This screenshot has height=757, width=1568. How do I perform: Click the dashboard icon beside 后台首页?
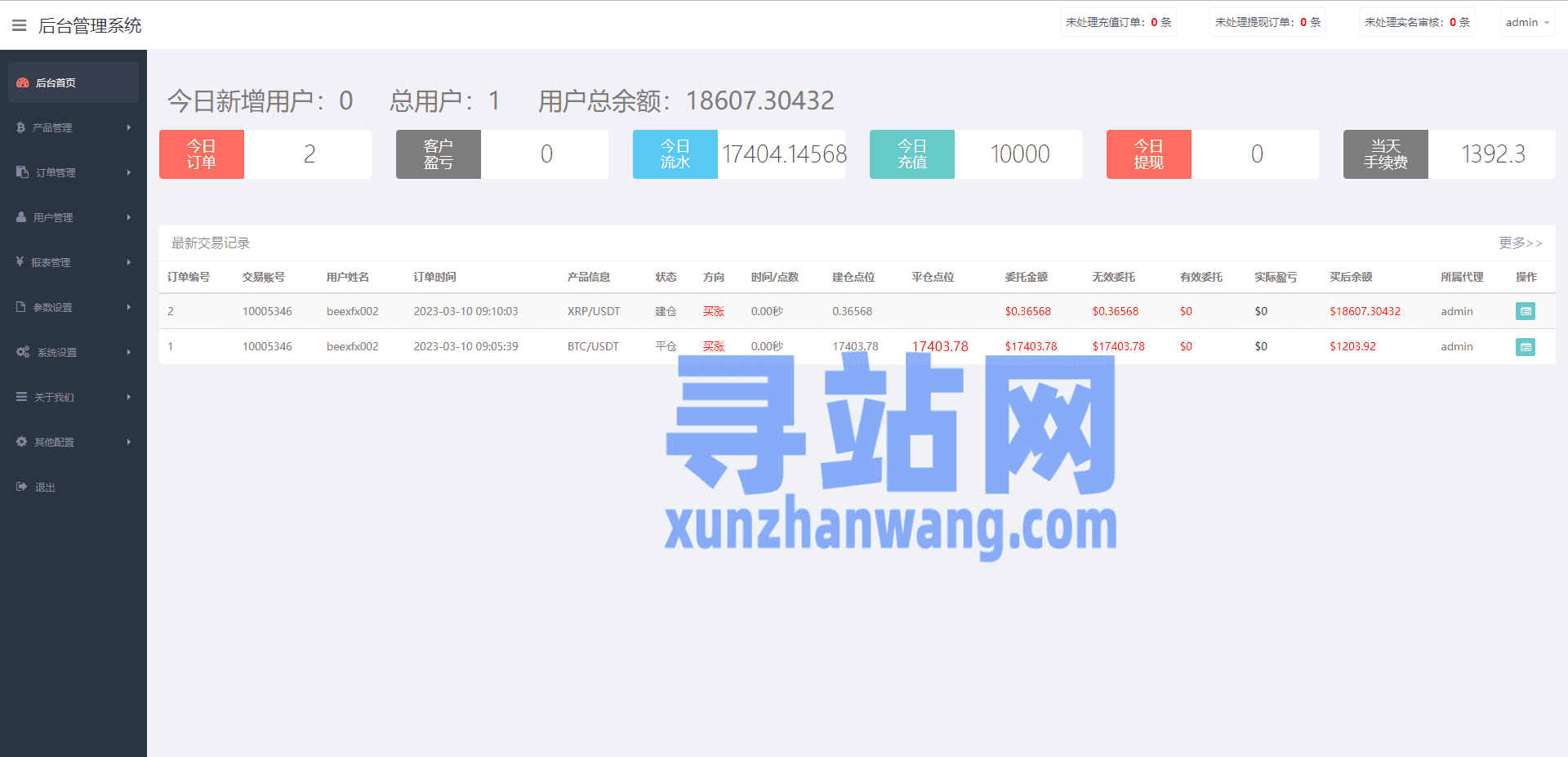point(23,82)
